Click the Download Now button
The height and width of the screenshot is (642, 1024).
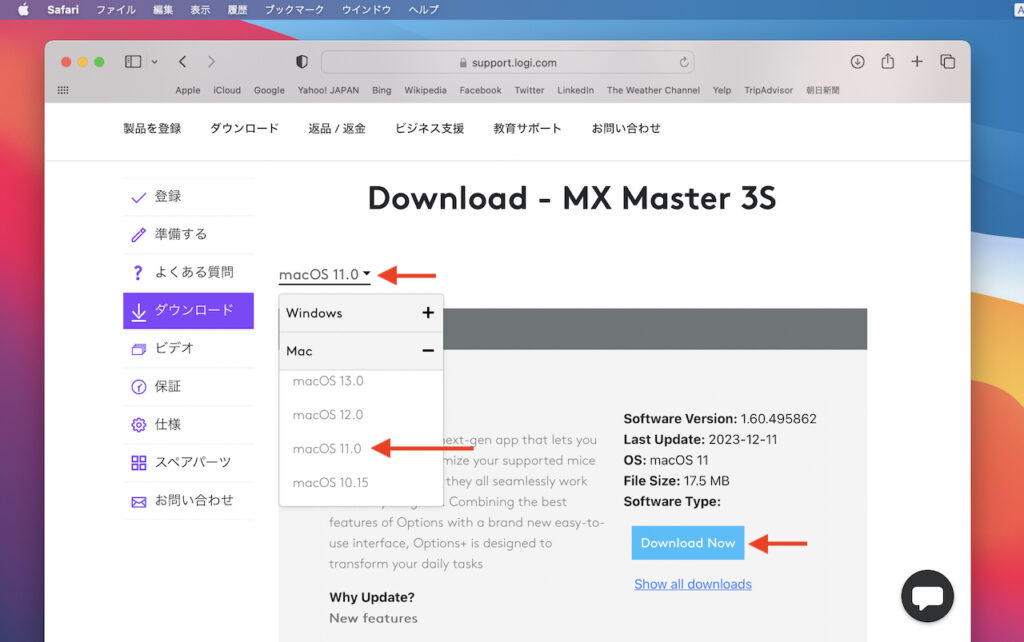tap(687, 542)
